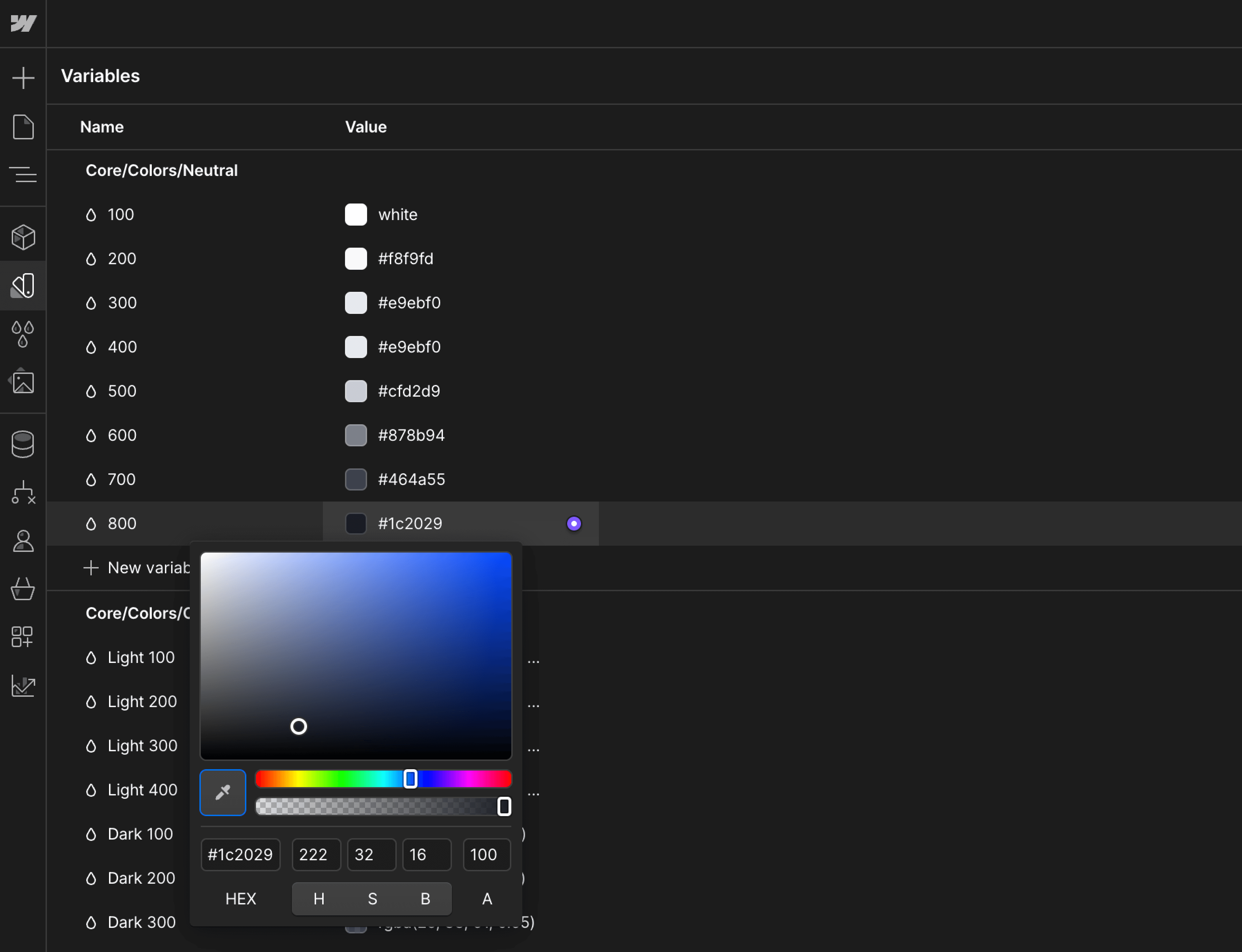Open the Navigator panel
This screenshot has width=1242, height=952.
pos(23,174)
